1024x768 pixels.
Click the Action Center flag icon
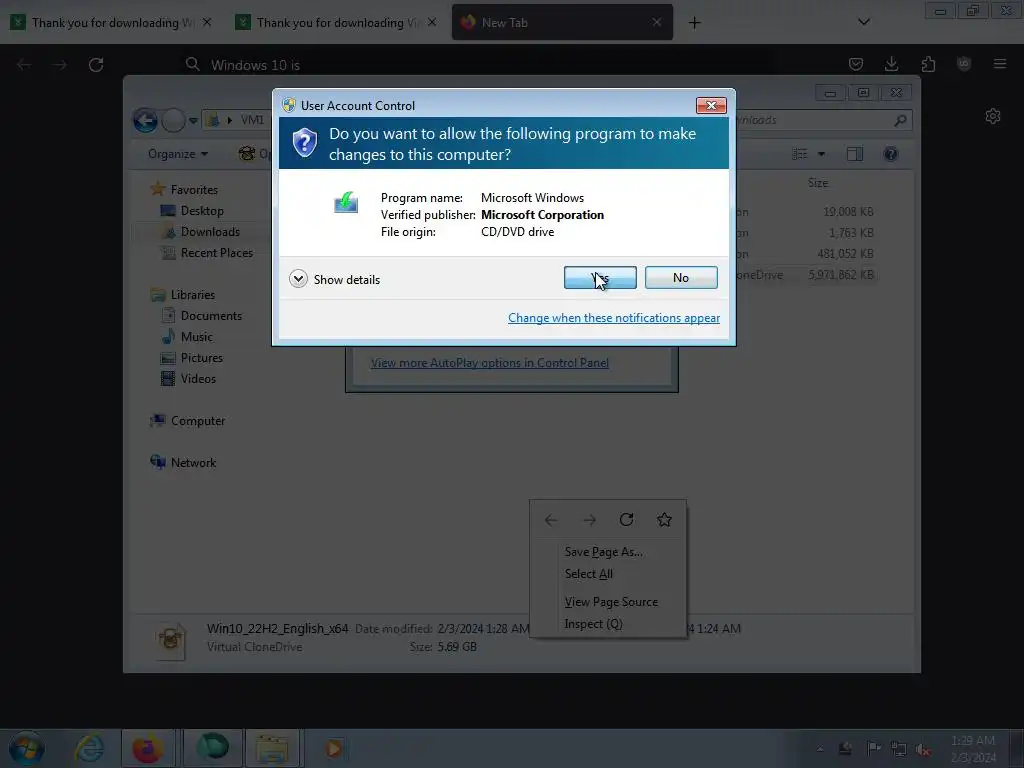pos(872,748)
